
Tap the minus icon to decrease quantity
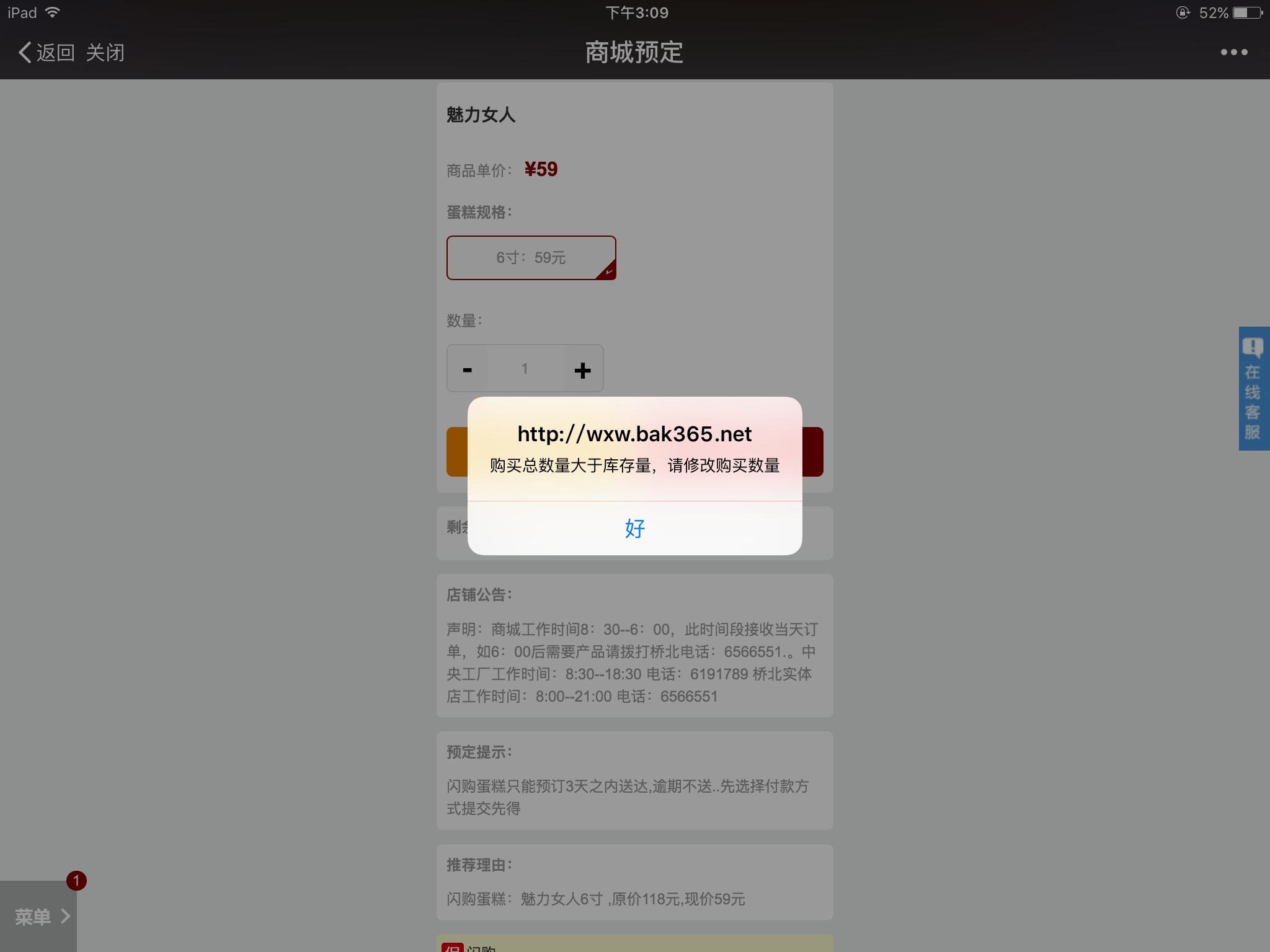click(468, 370)
